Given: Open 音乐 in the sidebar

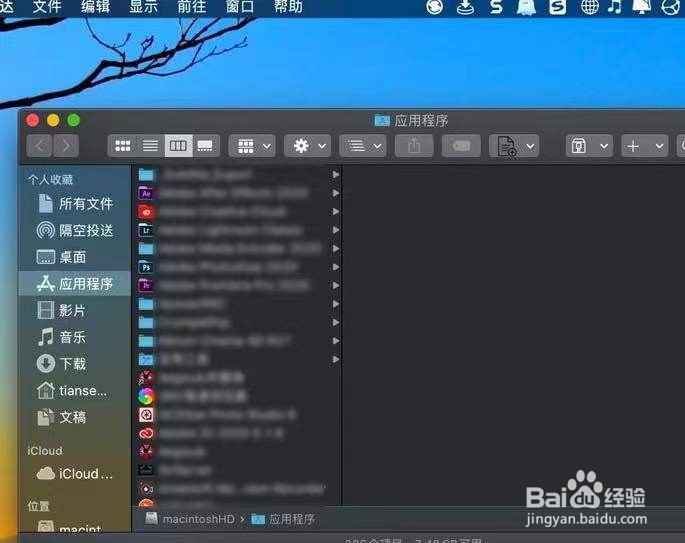Looking at the screenshot, I should tap(61, 337).
